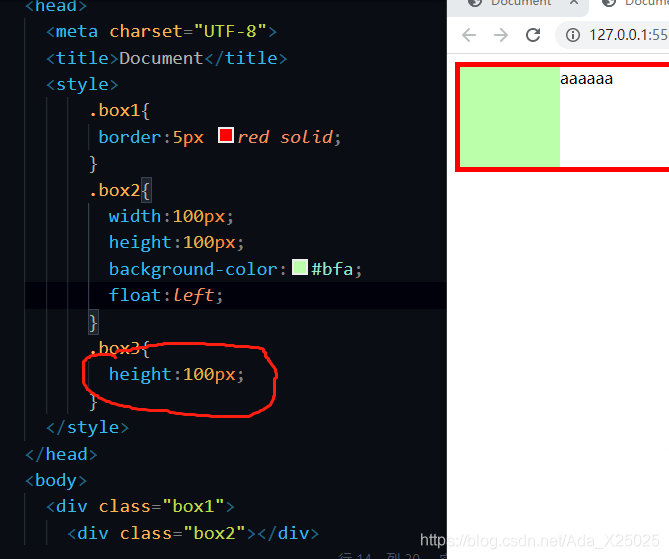Open the red color swatch picker
Image resolution: width=669 pixels, height=559 pixels.
(226, 135)
